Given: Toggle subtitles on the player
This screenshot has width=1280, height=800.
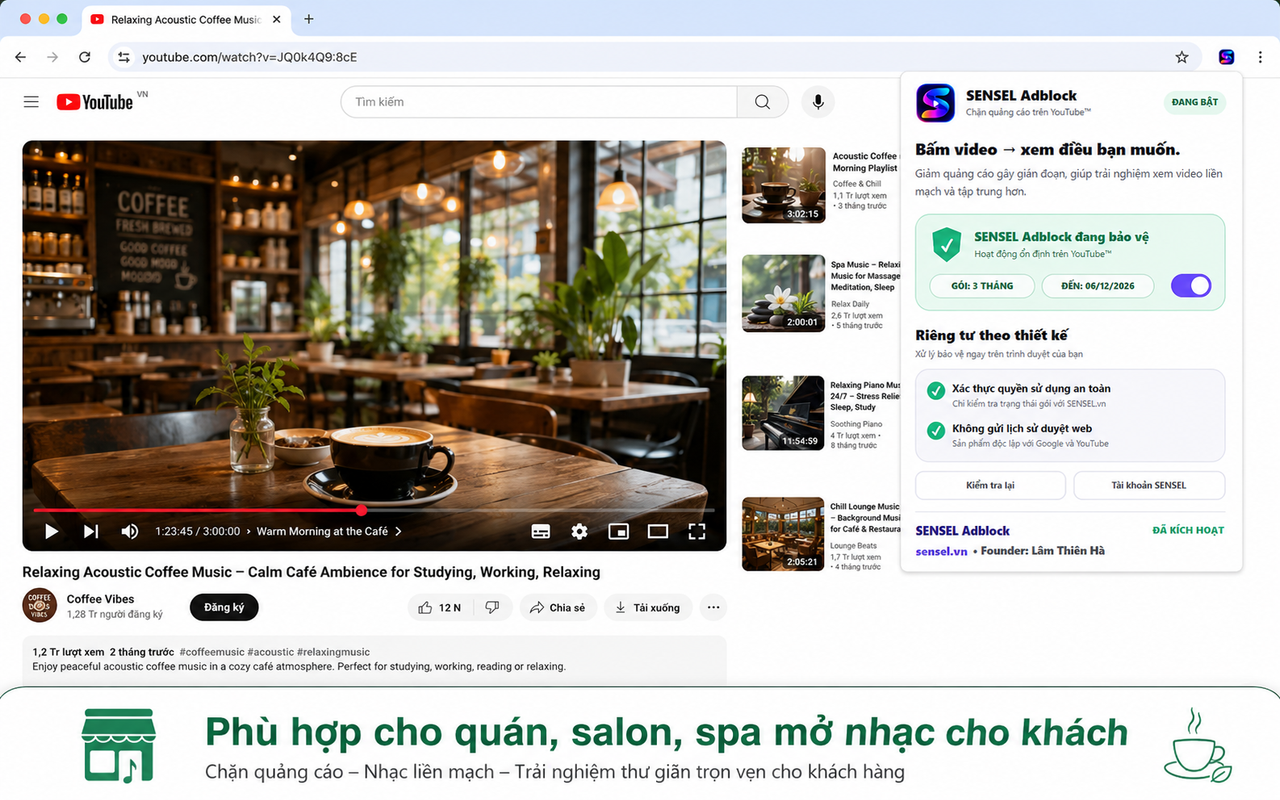Looking at the screenshot, I should pyautogui.click(x=541, y=531).
